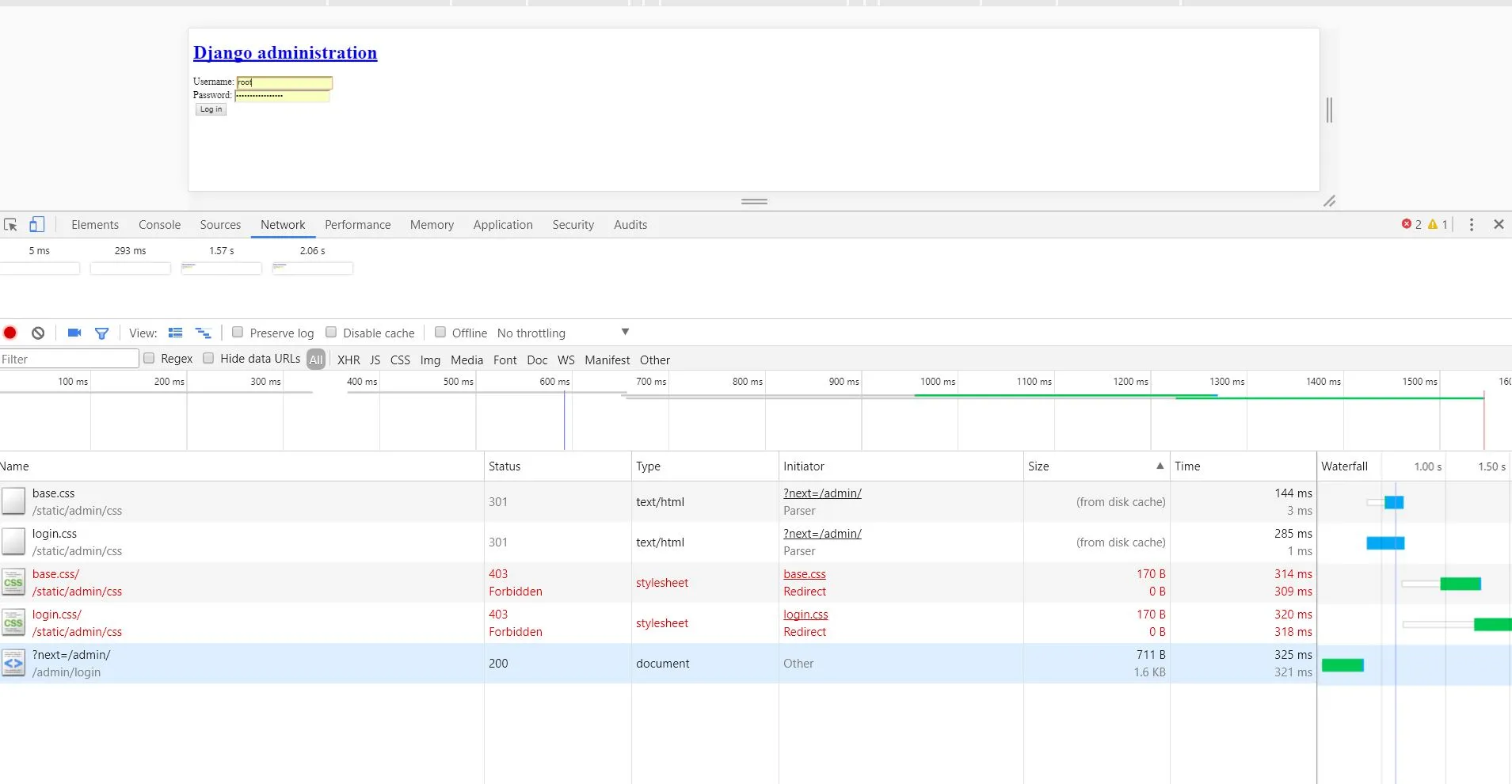Click the Size column sort arrow

tap(1160, 466)
